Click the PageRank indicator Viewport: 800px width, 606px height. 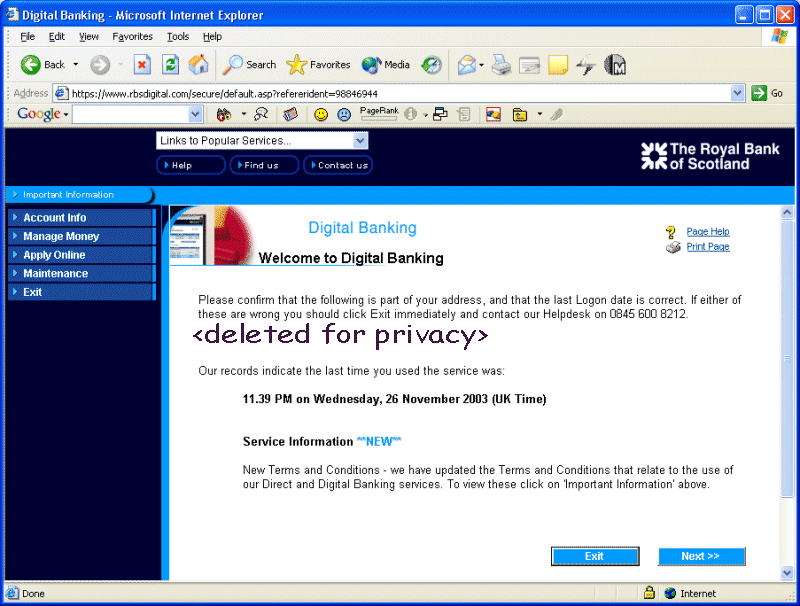(x=379, y=113)
